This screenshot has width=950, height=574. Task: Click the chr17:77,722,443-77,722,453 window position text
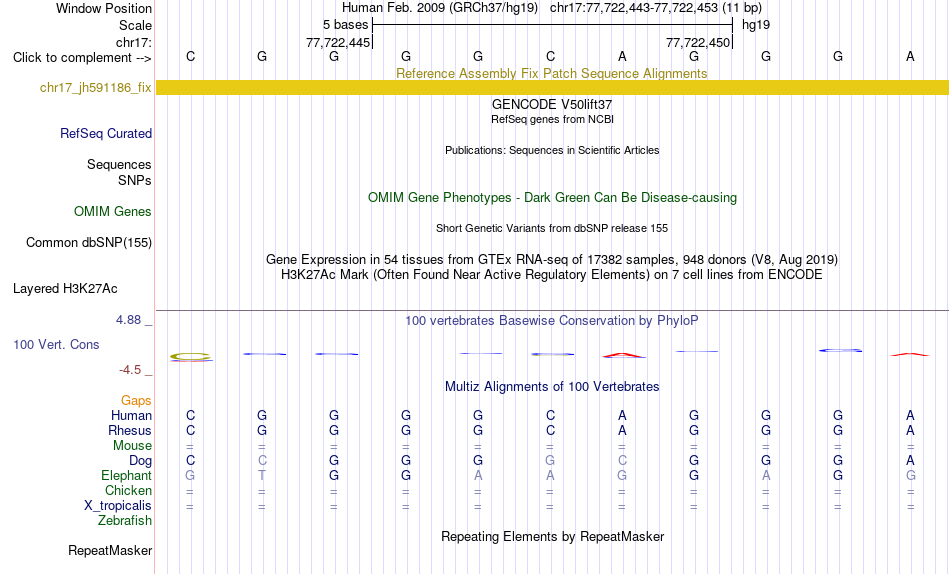(x=656, y=8)
